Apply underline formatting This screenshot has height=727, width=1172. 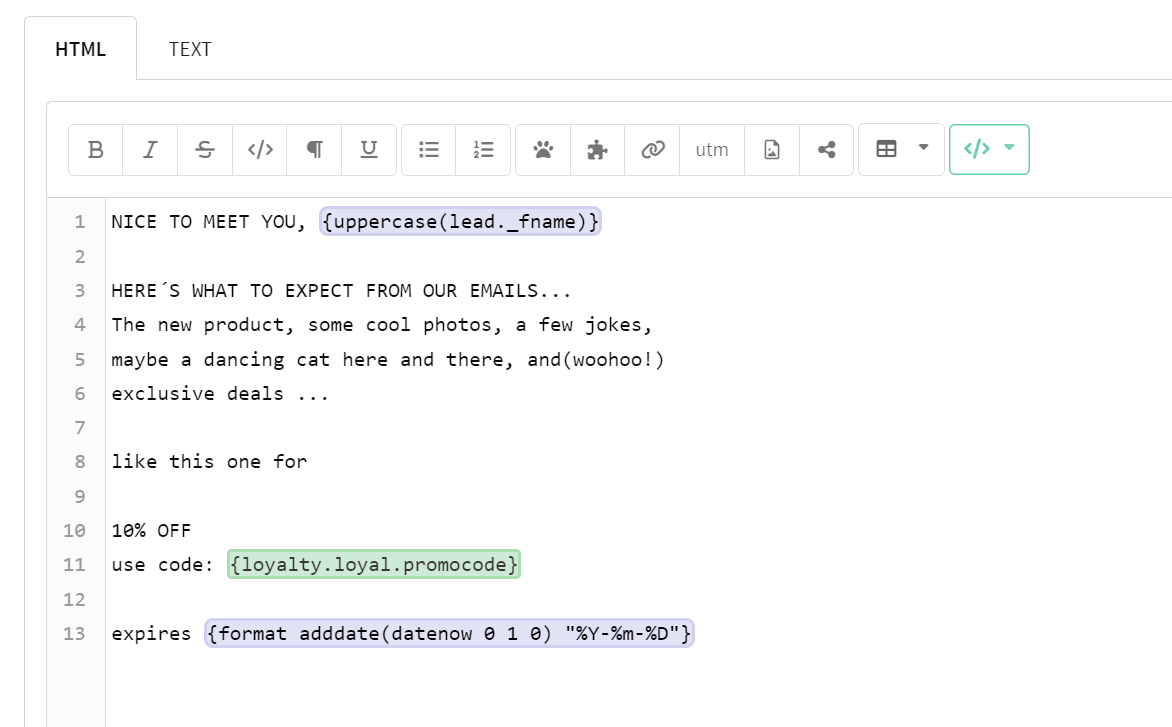point(368,149)
